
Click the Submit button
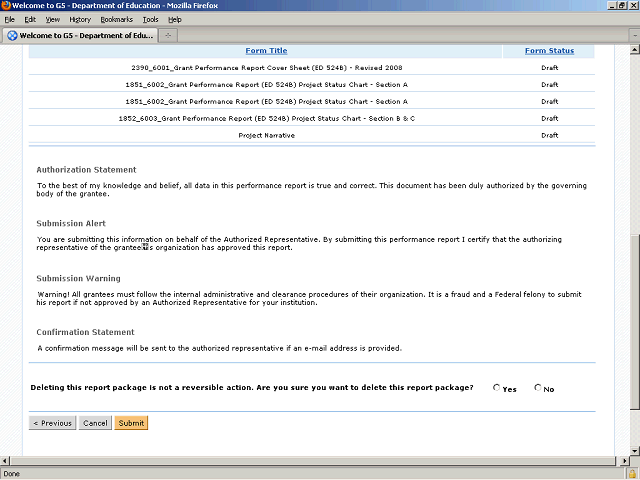pos(131,423)
